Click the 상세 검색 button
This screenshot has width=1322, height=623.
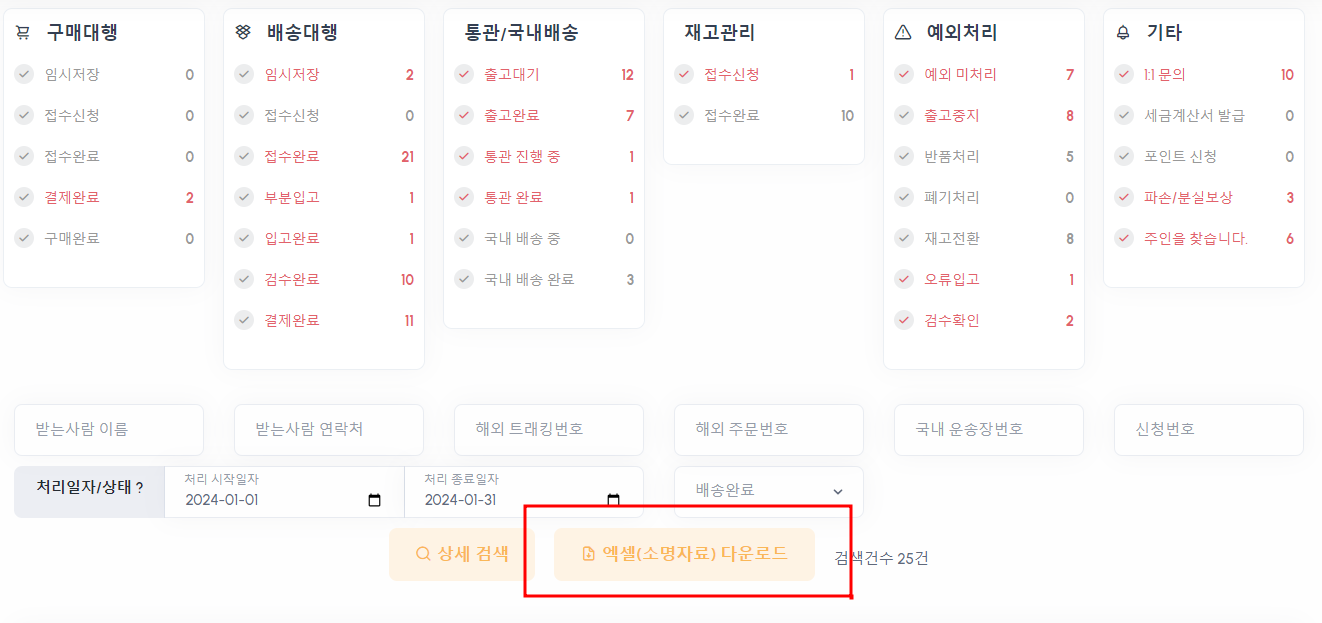coord(462,554)
